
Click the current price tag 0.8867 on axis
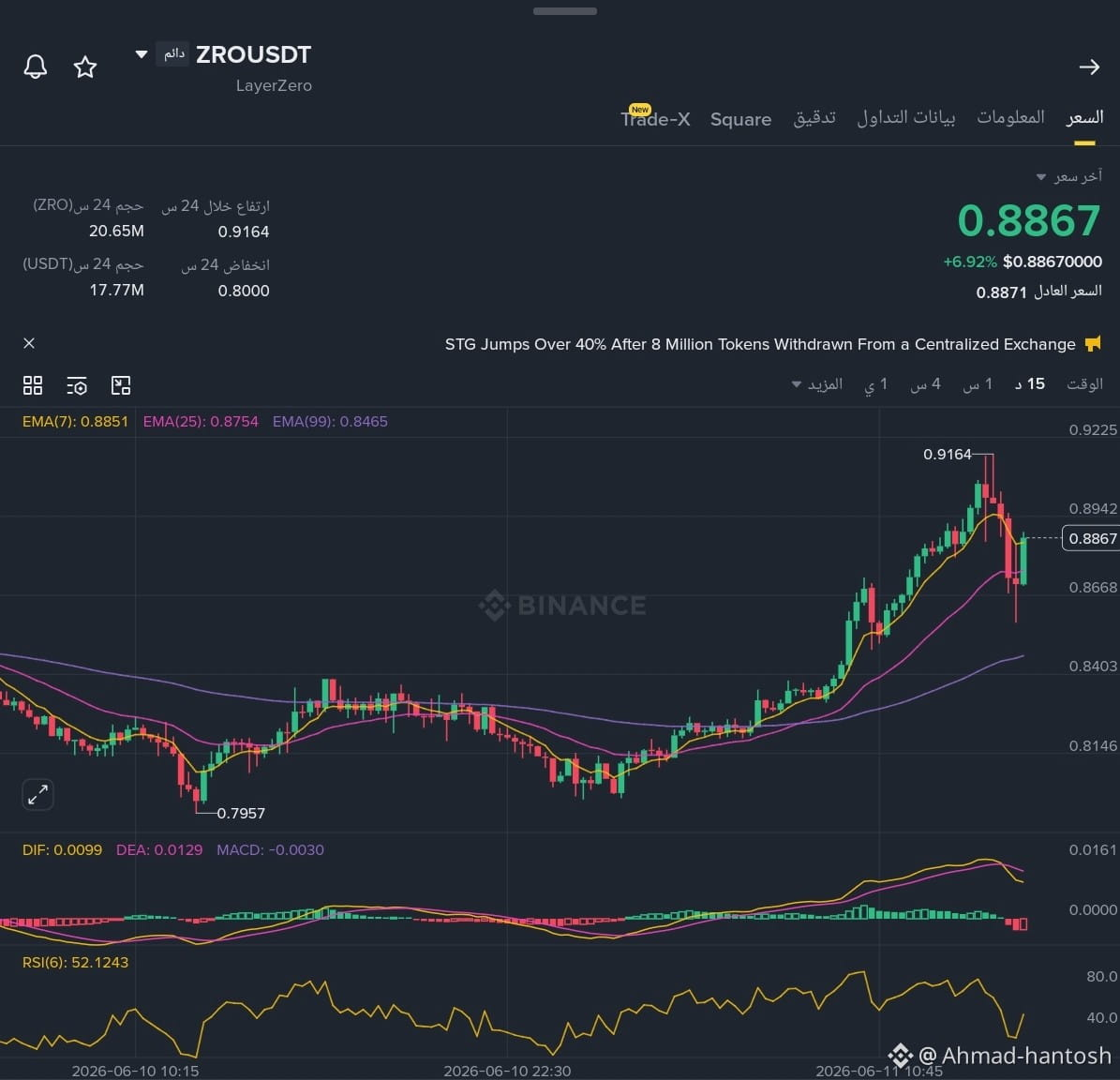point(1091,538)
